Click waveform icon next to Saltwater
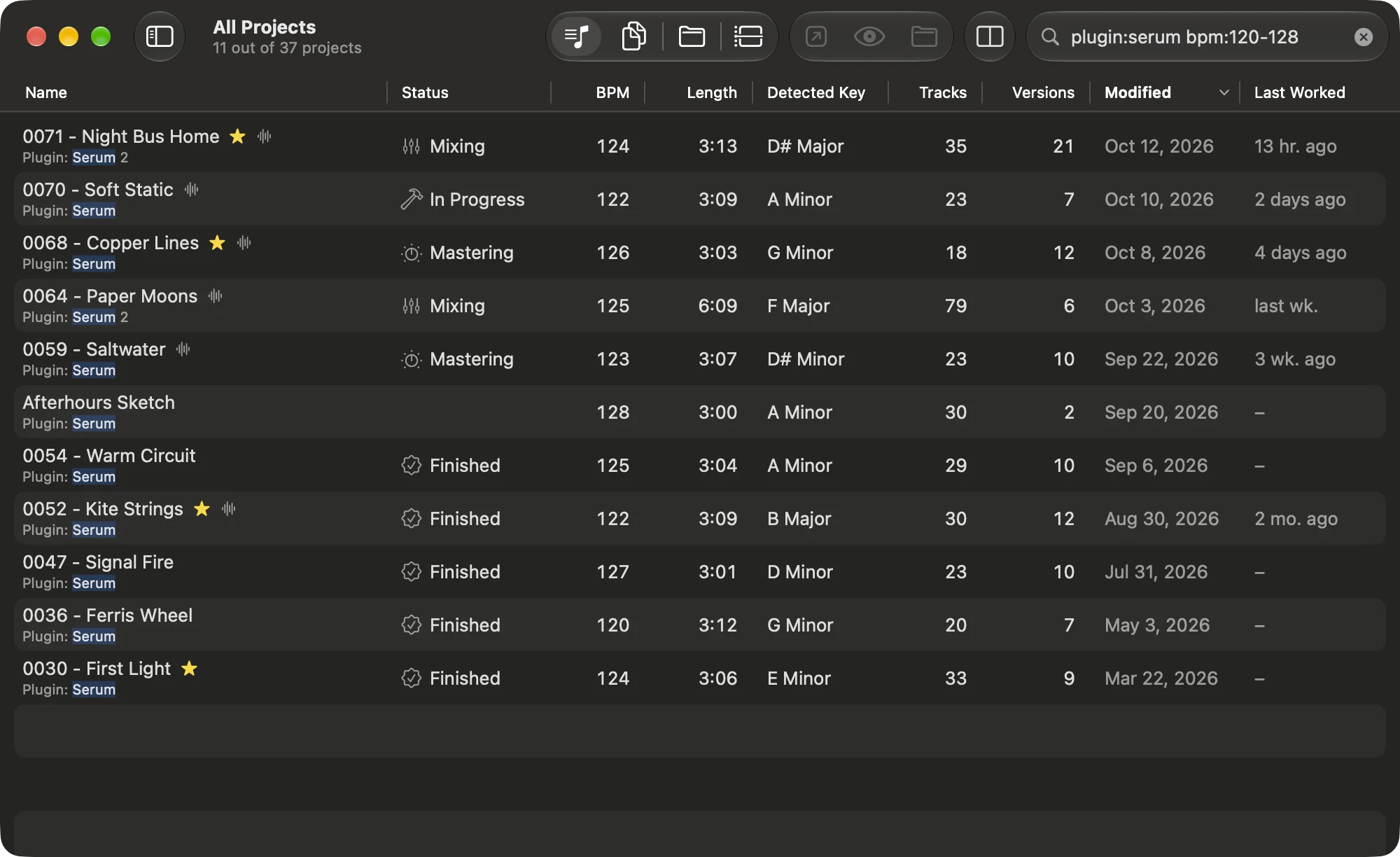 coord(183,349)
